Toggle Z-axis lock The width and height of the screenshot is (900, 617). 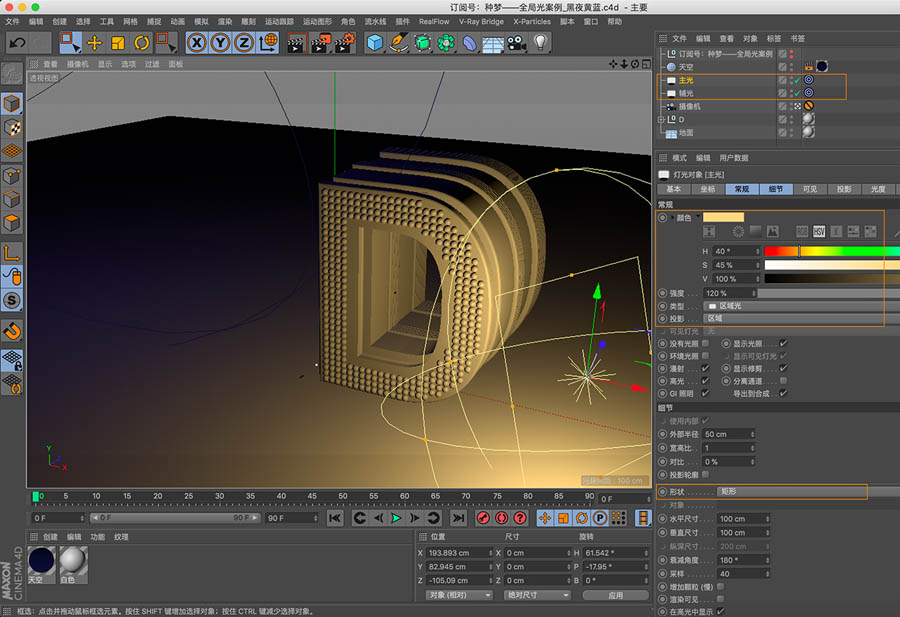click(x=244, y=42)
